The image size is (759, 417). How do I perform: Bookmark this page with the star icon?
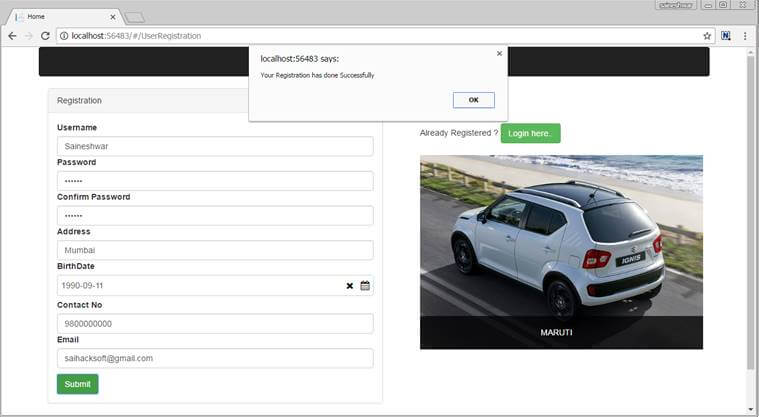pos(707,36)
